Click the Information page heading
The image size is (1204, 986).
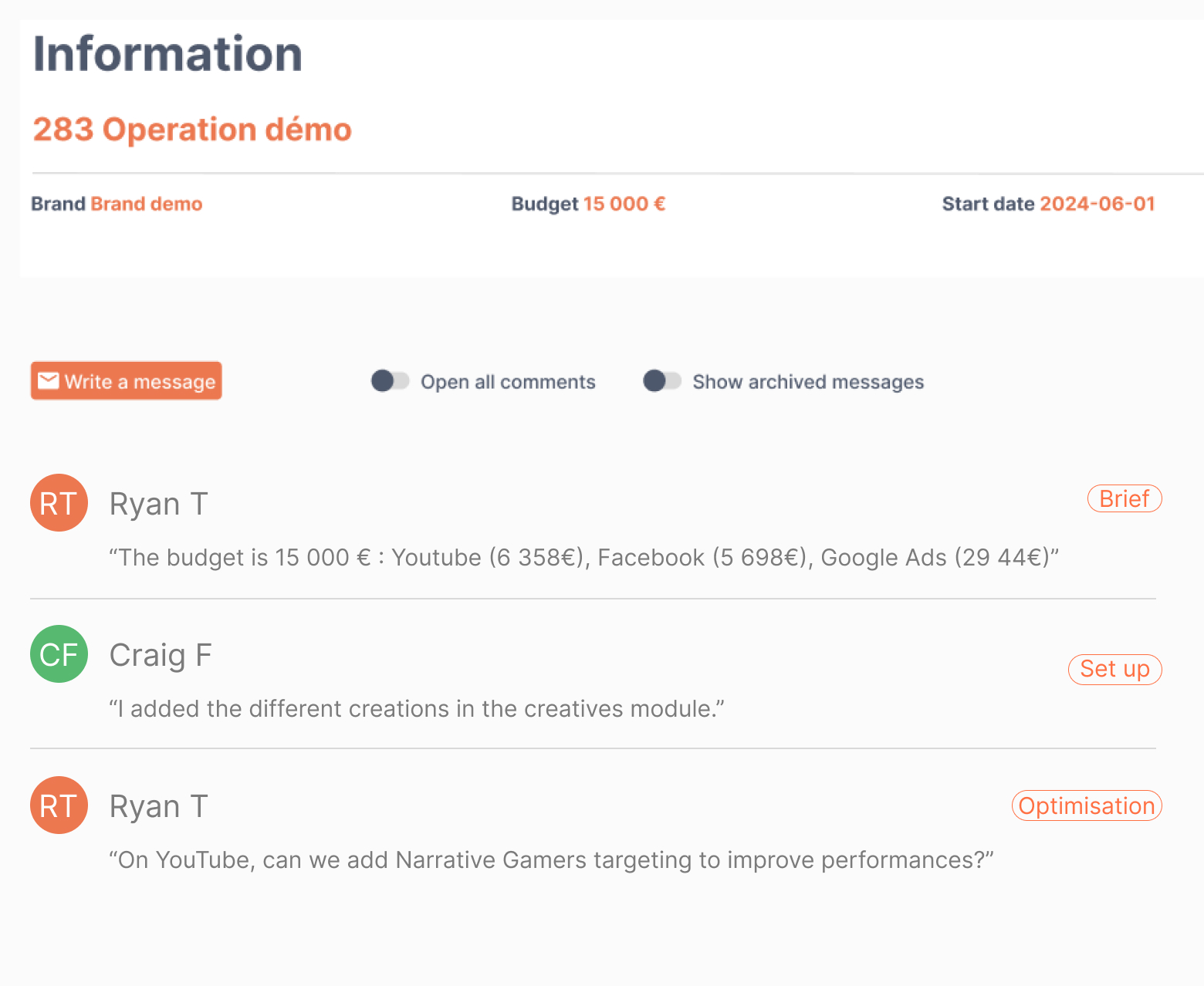click(x=167, y=54)
